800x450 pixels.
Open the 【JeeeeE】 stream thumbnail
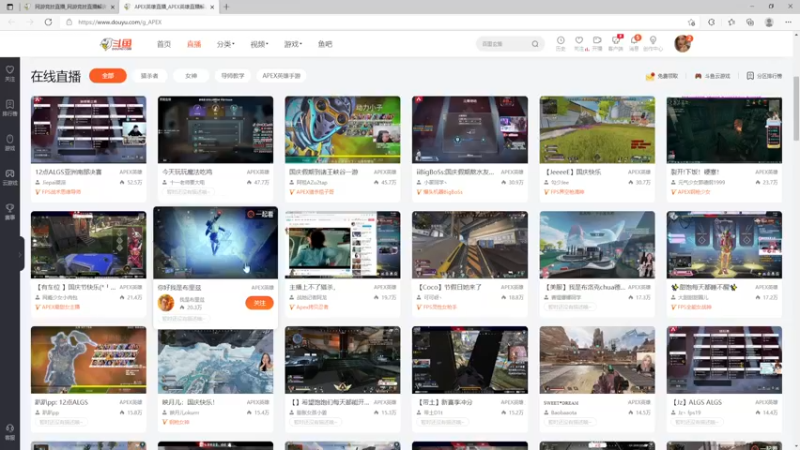(x=597, y=130)
